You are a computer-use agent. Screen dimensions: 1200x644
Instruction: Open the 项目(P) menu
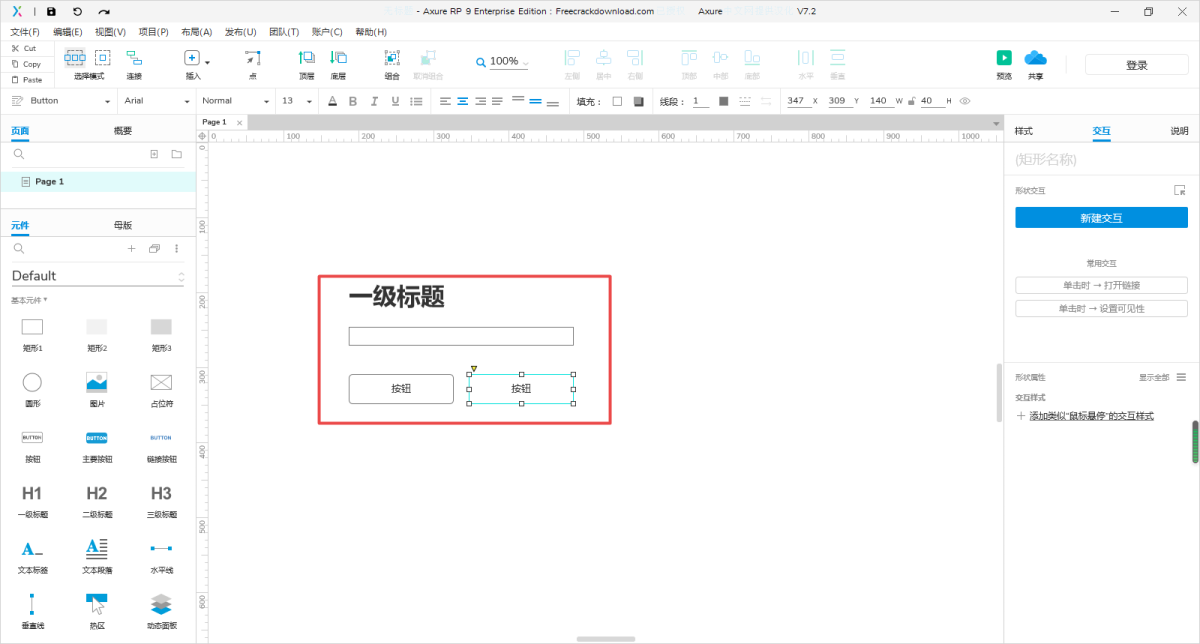click(153, 32)
